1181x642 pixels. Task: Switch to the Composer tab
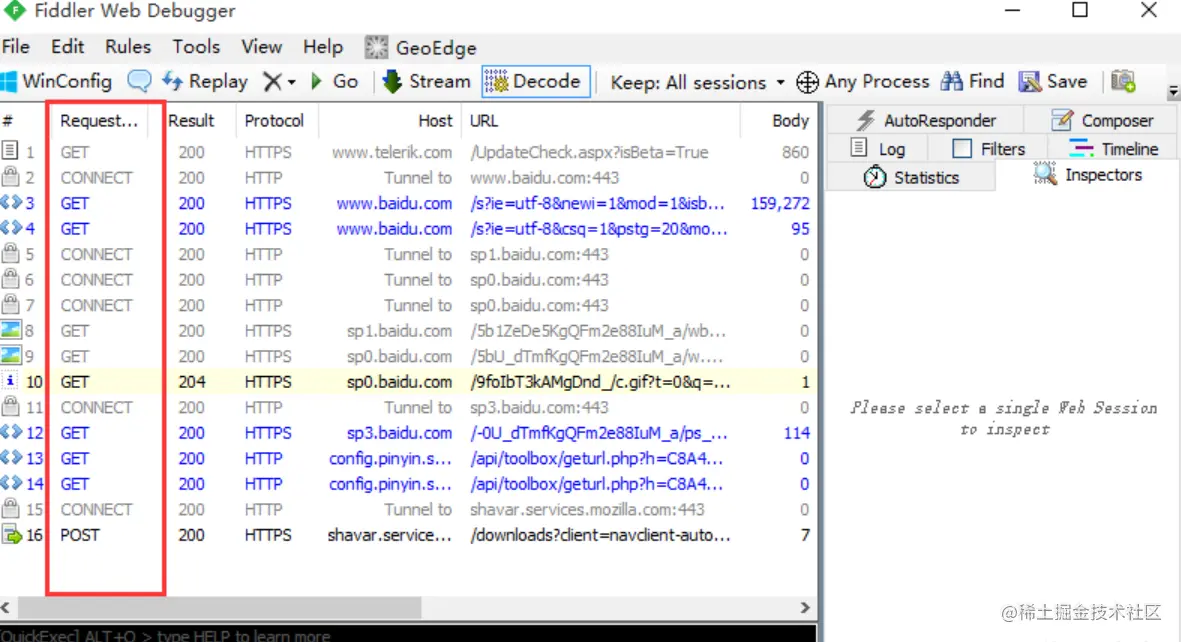1102,120
